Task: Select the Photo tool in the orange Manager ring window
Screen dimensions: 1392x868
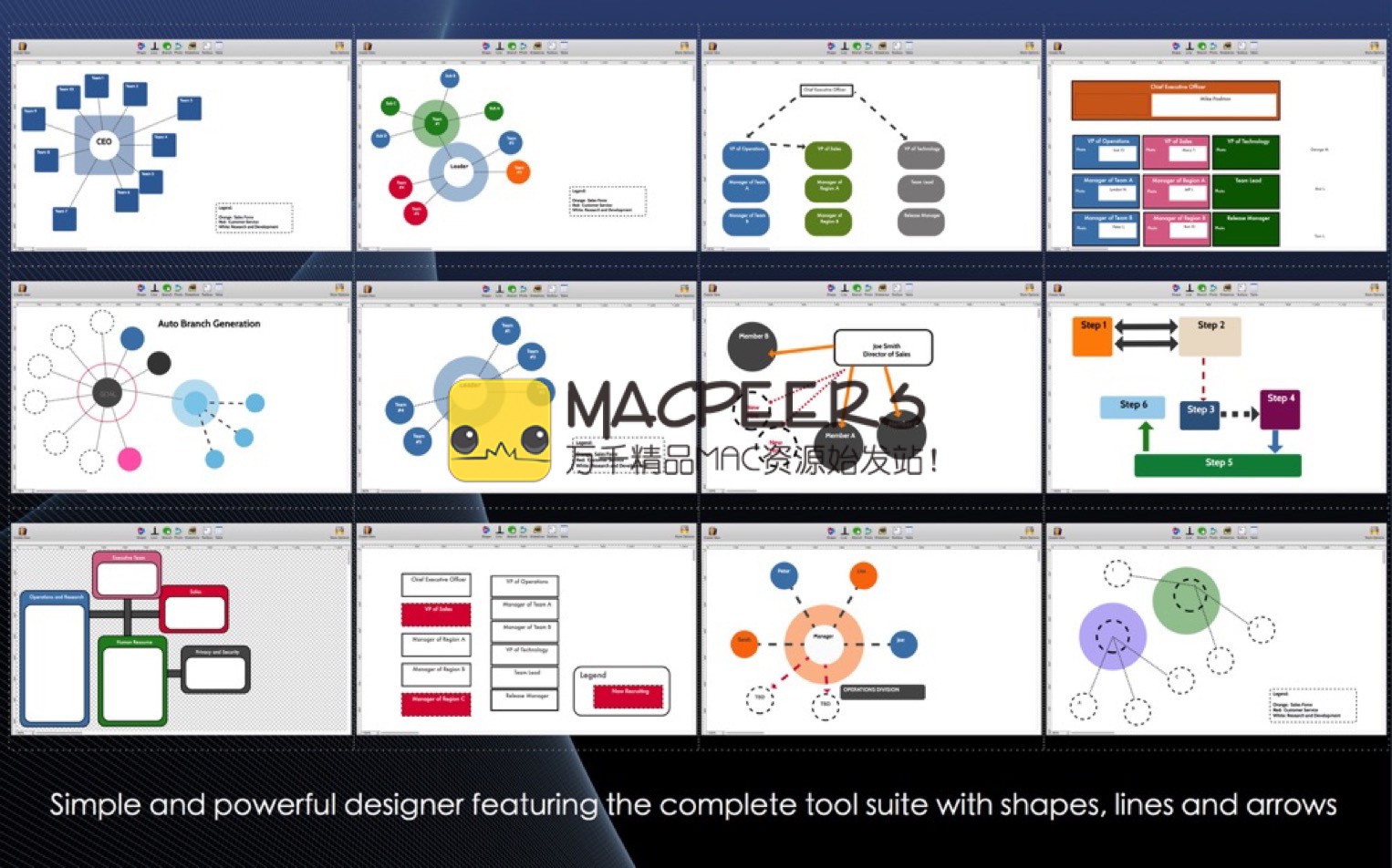Action: [869, 532]
